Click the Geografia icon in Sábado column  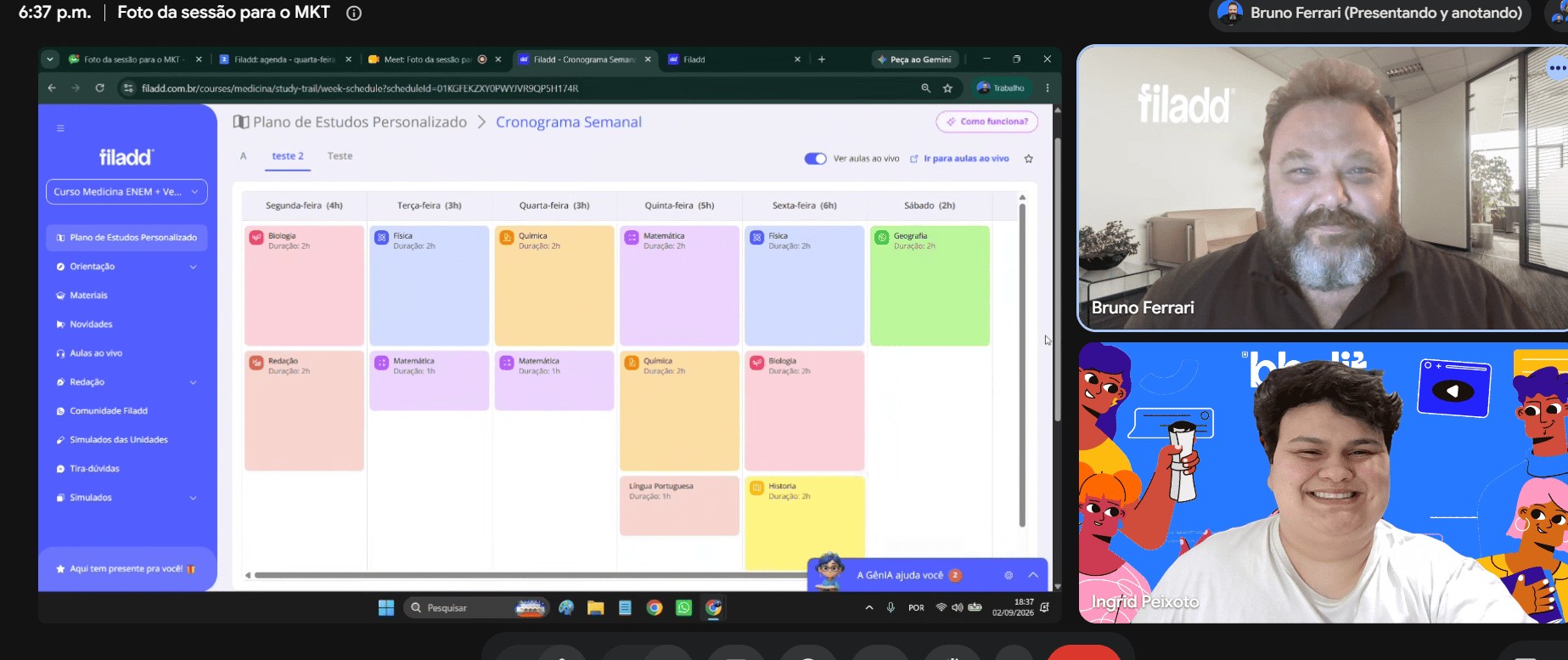(882, 237)
